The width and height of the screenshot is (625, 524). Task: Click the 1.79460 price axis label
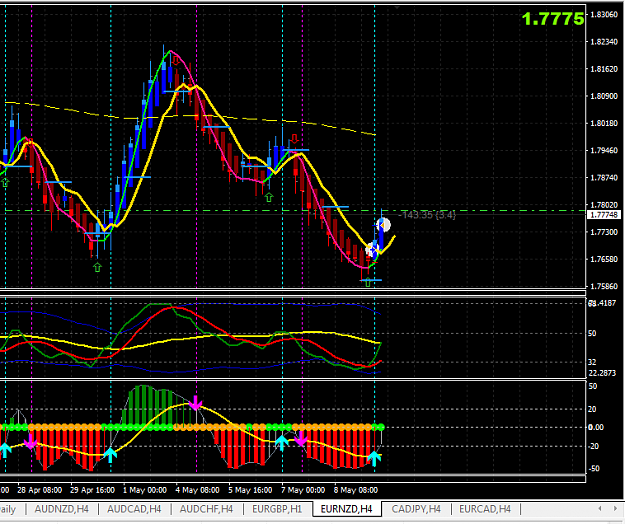click(x=604, y=151)
